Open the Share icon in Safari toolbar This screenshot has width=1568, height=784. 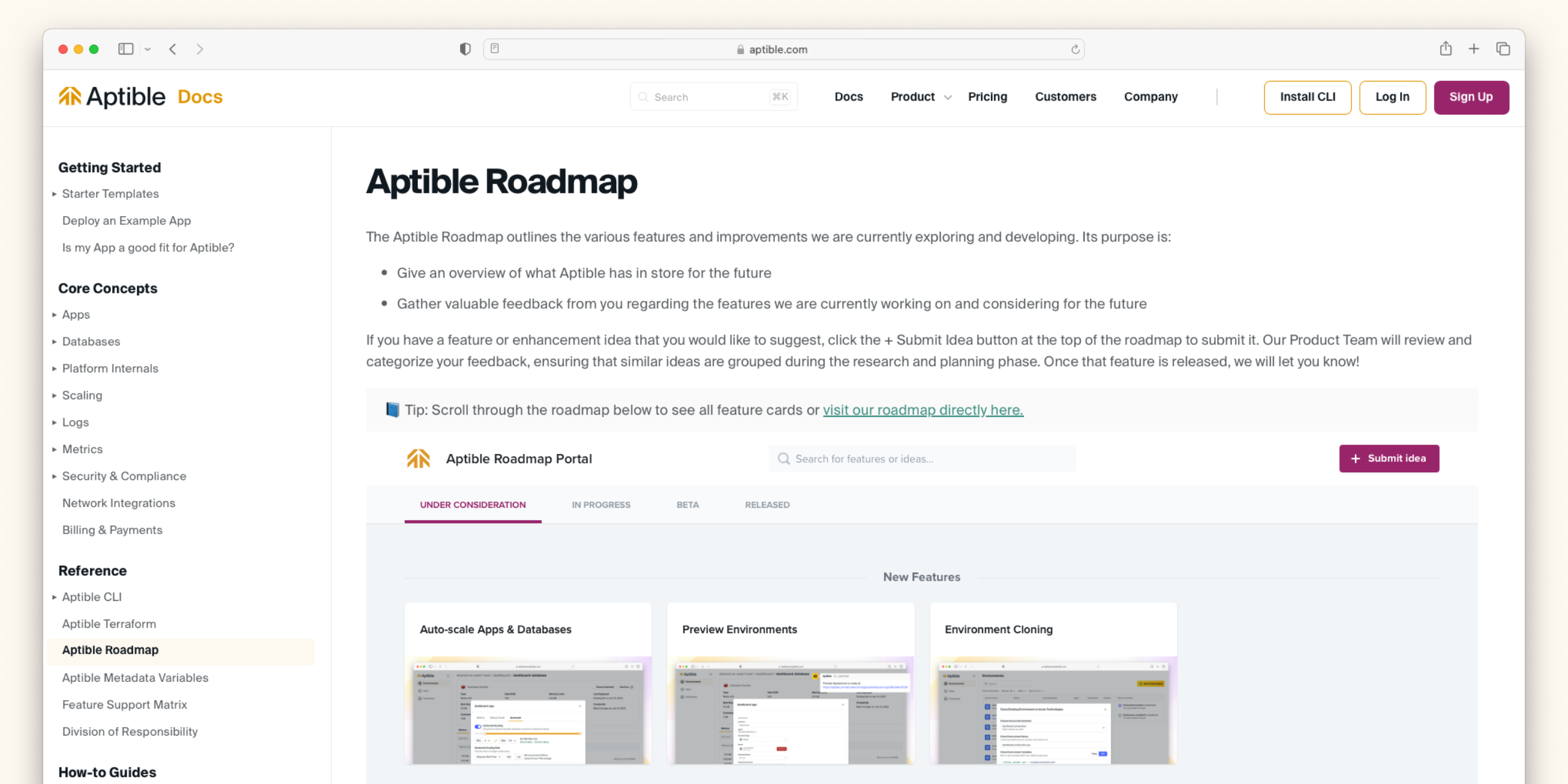pos(1445,48)
